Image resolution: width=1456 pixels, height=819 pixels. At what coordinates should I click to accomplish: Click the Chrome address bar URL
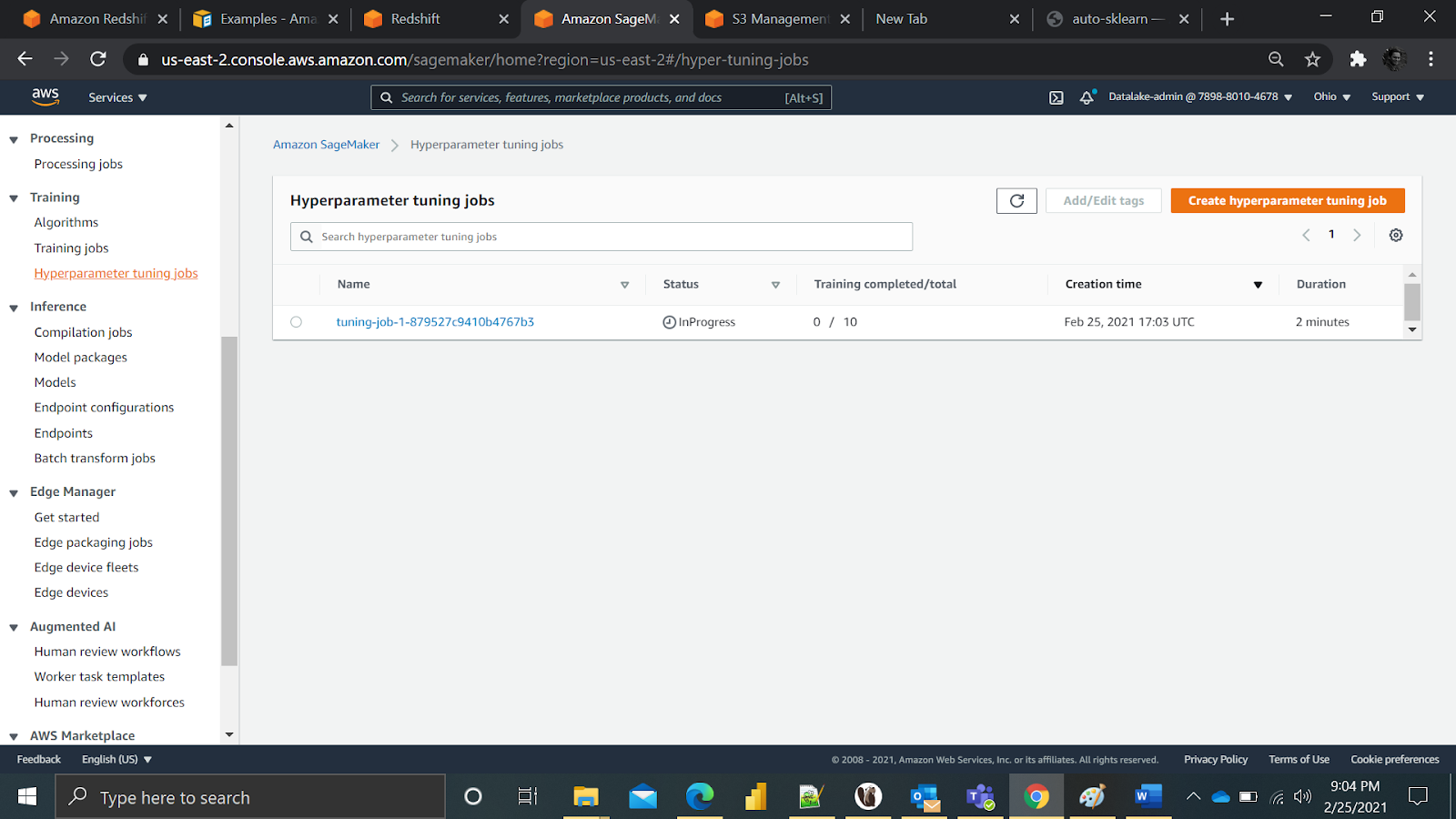click(x=485, y=59)
